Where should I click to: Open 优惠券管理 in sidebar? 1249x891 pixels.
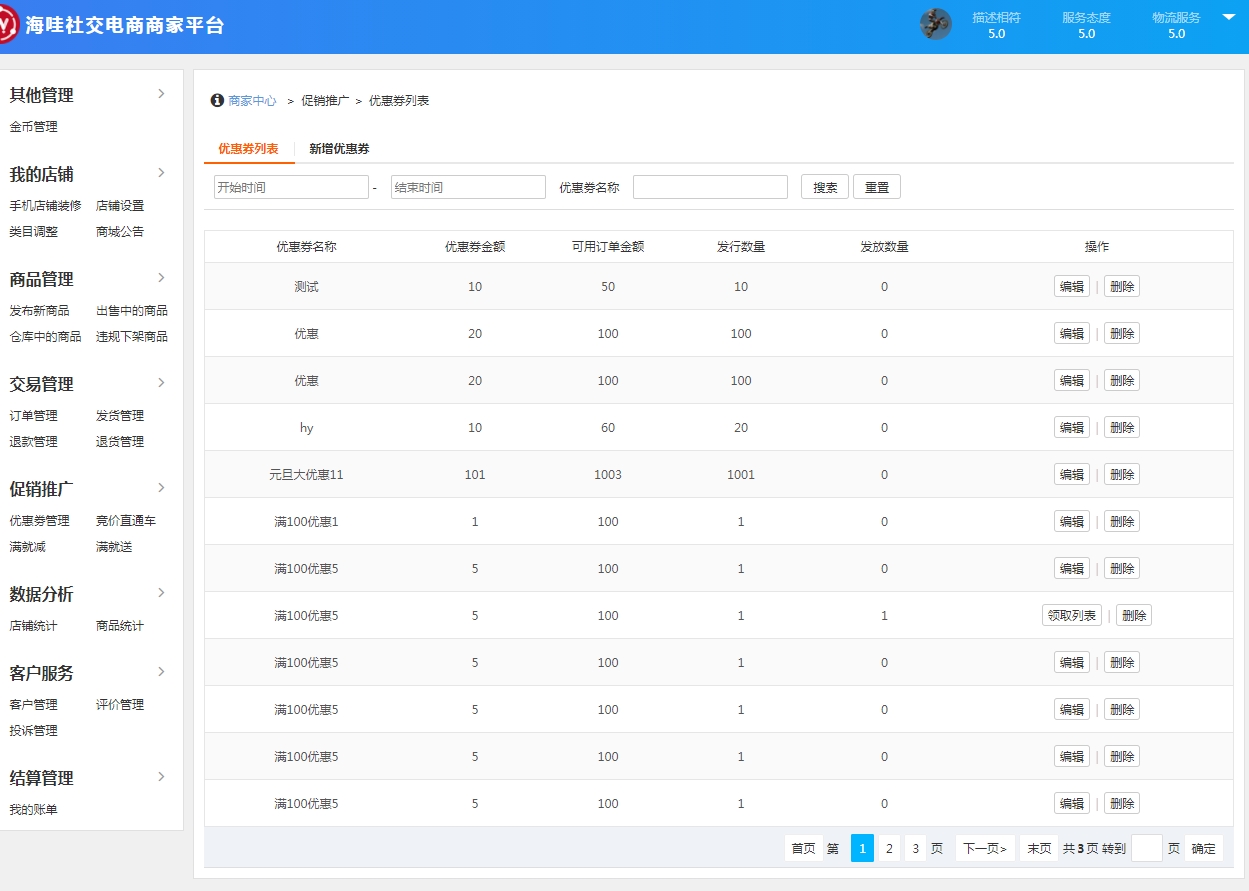tap(40, 521)
